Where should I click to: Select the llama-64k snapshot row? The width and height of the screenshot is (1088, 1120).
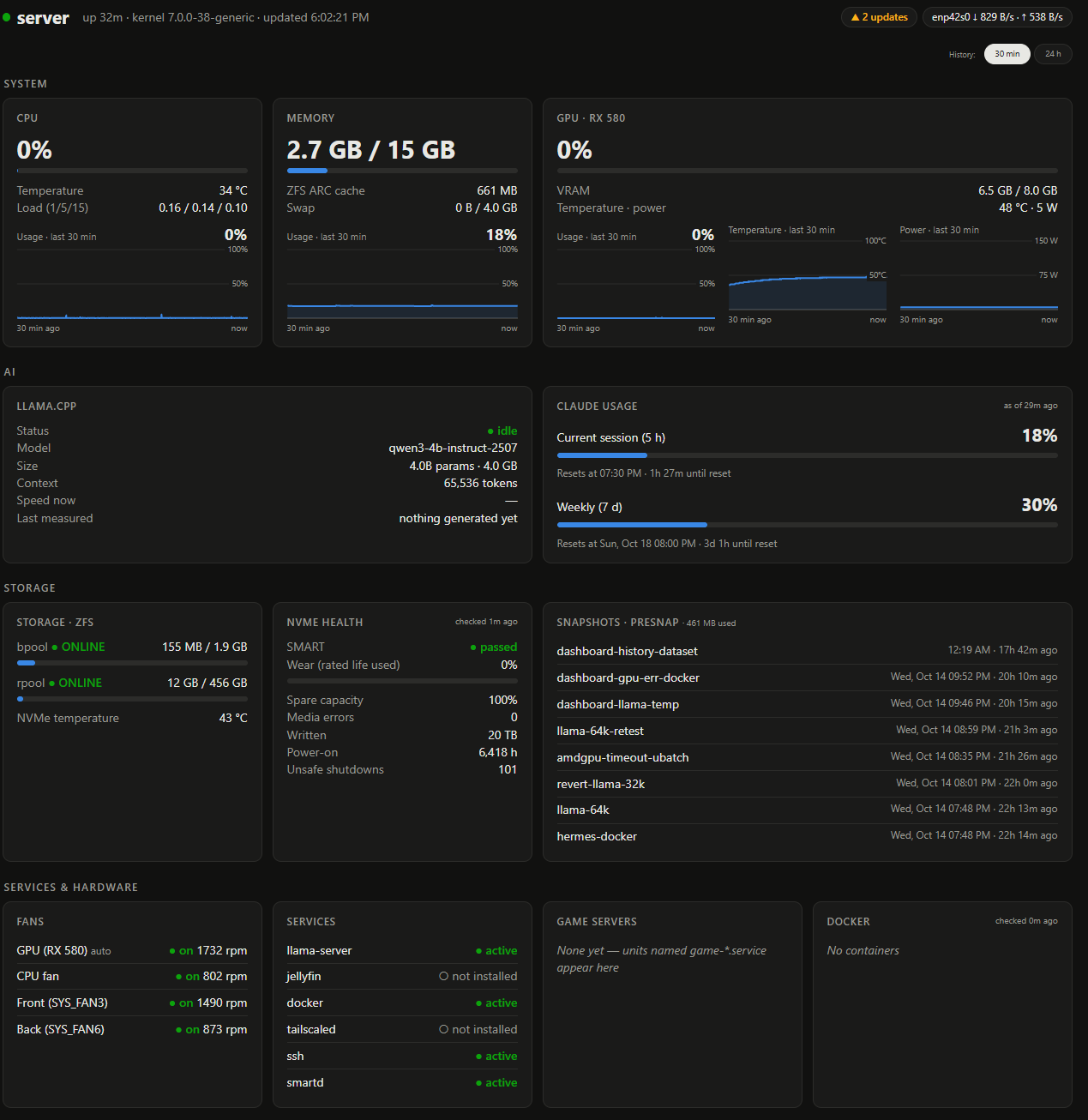(807, 810)
